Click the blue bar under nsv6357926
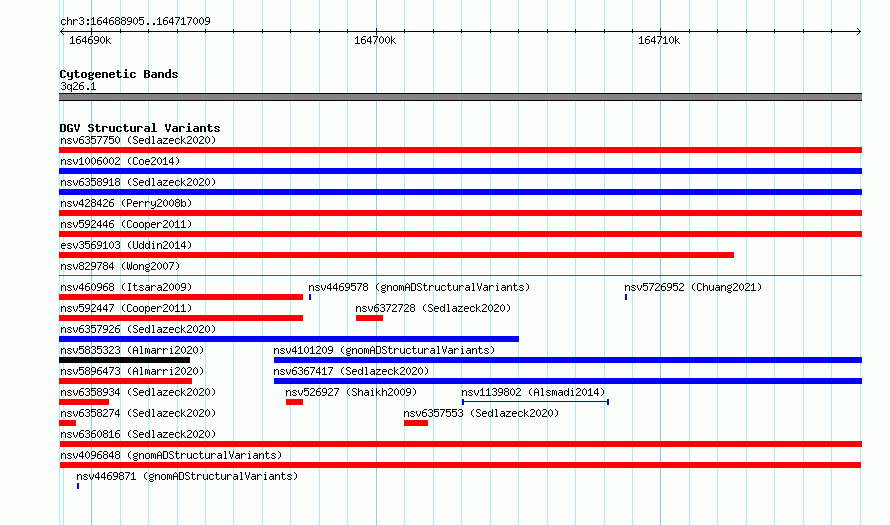This screenshot has height=525, width=890. (289, 339)
